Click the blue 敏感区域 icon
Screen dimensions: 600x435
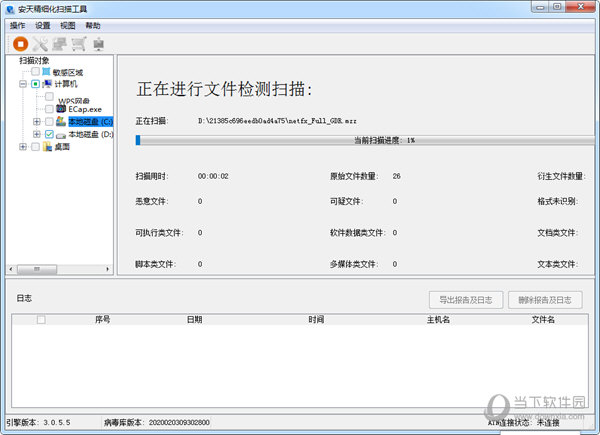point(46,72)
